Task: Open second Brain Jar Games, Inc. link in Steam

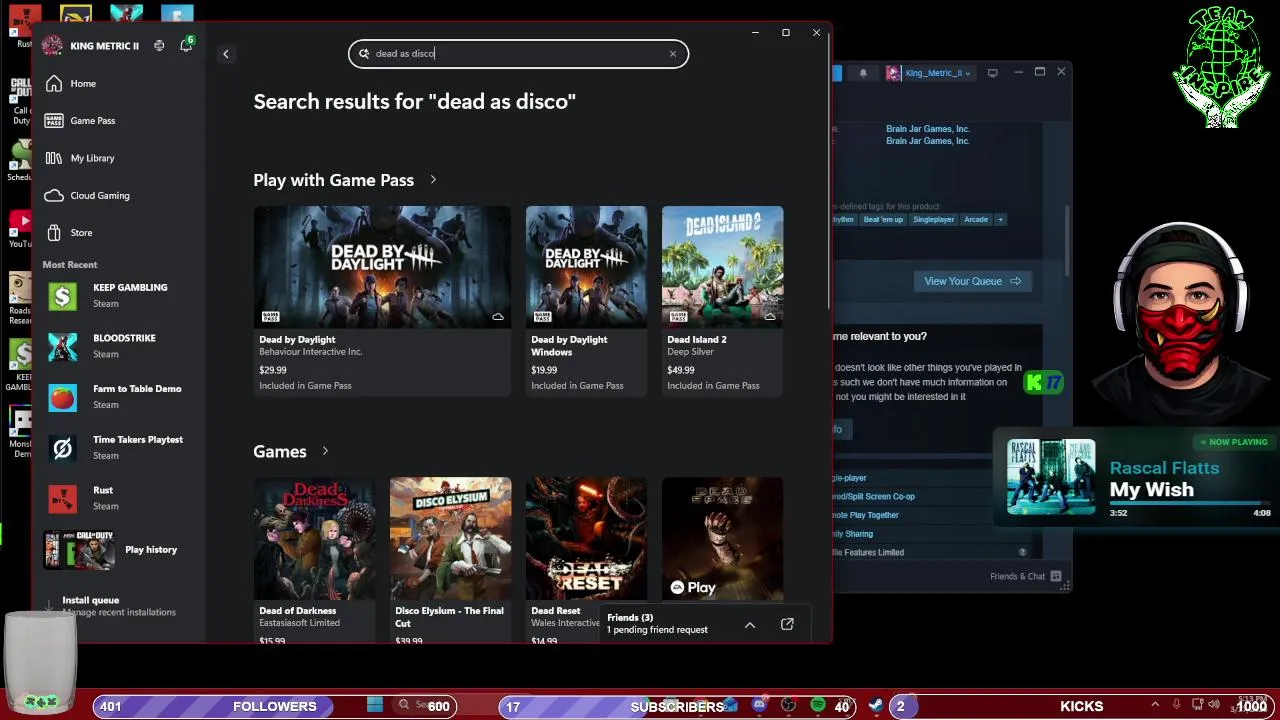Action: (927, 141)
